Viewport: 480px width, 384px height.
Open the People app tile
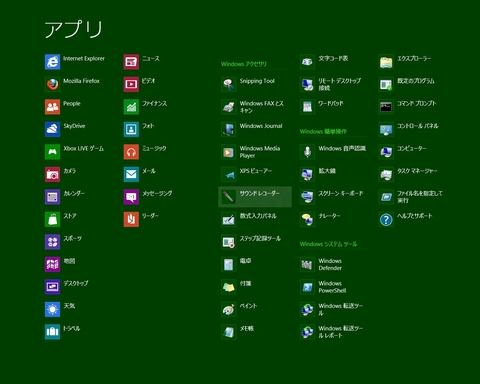[52, 107]
